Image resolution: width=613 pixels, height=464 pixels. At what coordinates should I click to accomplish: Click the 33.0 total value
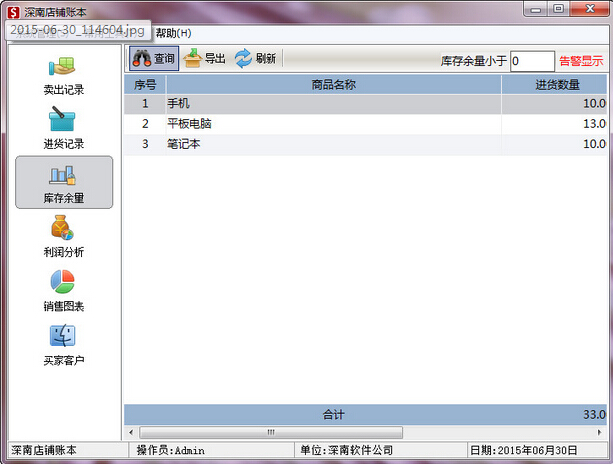tap(594, 414)
